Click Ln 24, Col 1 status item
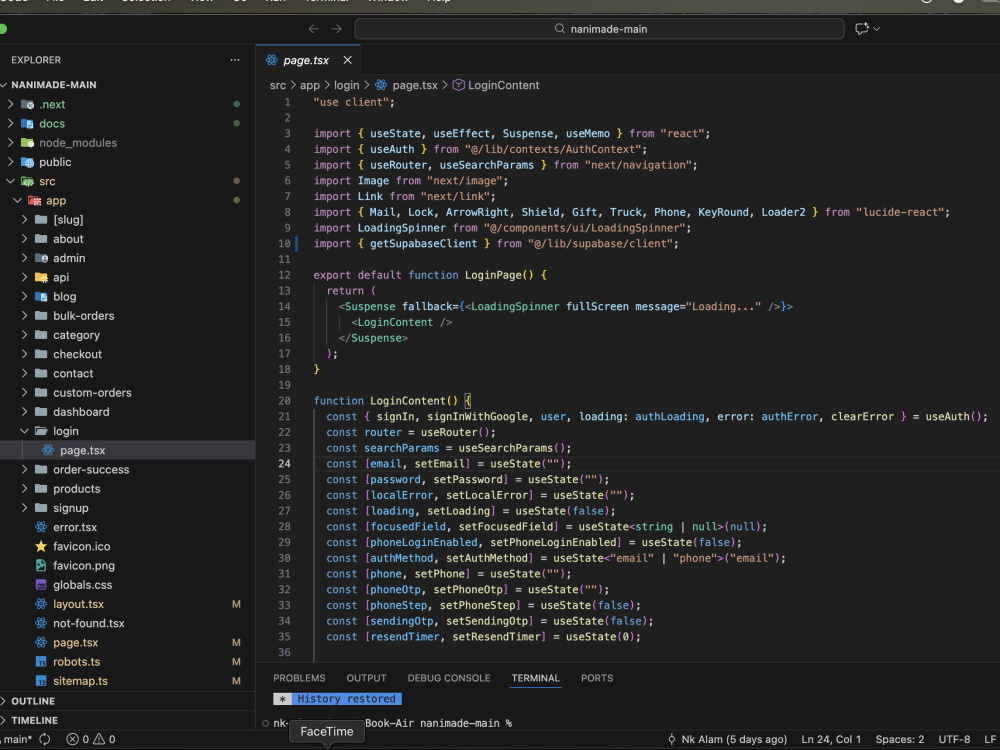Viewport: 1000px width, 750px height. (831, 739)
